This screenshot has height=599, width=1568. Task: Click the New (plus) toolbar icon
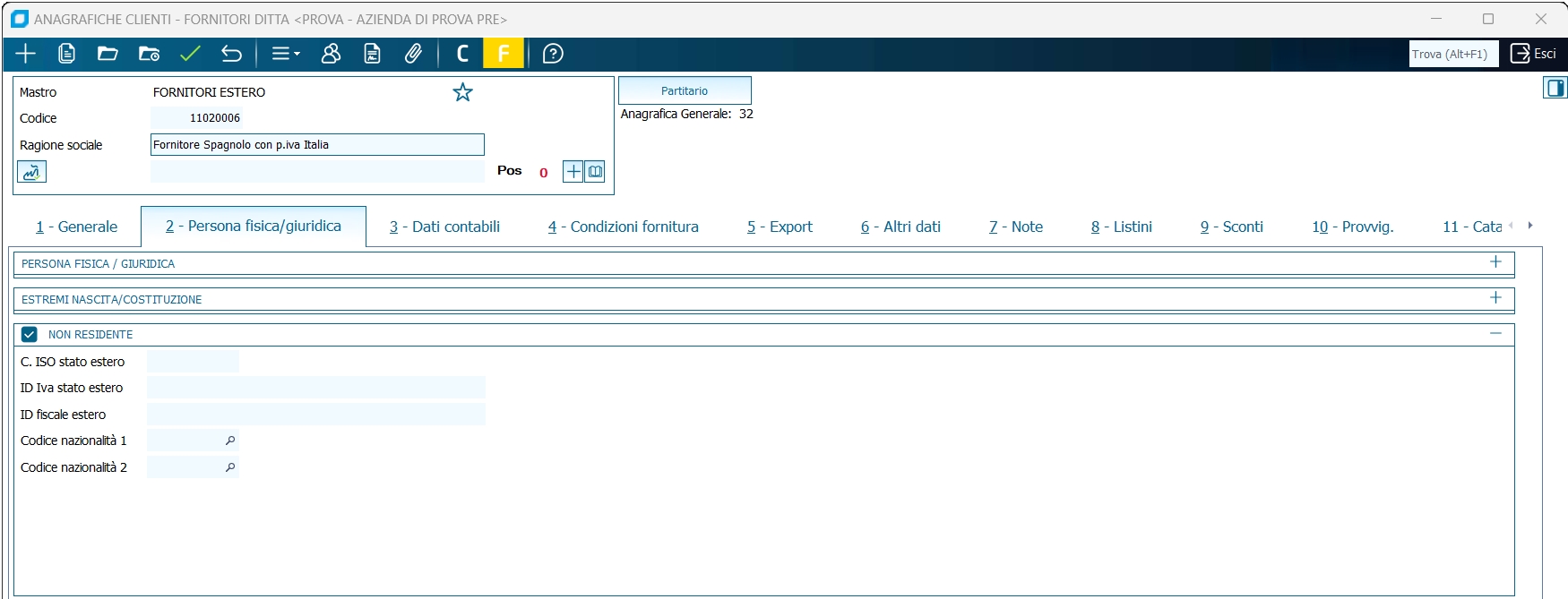tap(25, 54)
